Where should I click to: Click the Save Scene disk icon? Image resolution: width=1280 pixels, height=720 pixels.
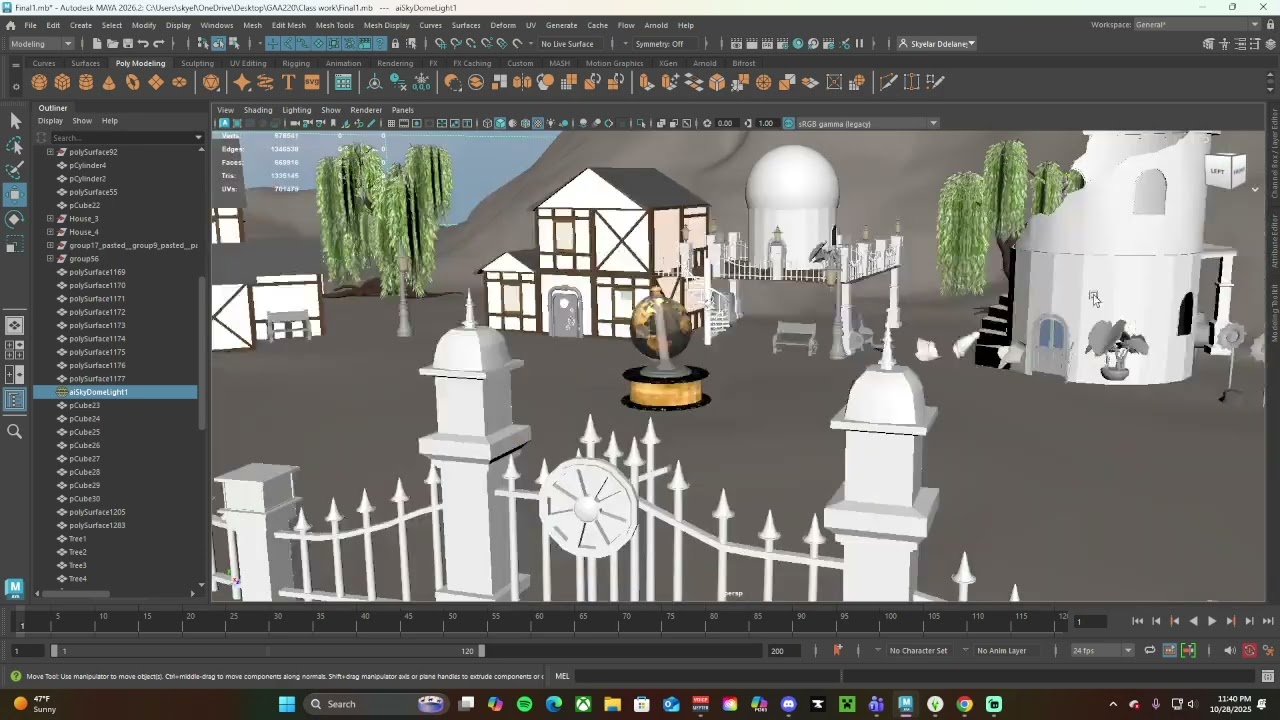click(x=127, y=43)
